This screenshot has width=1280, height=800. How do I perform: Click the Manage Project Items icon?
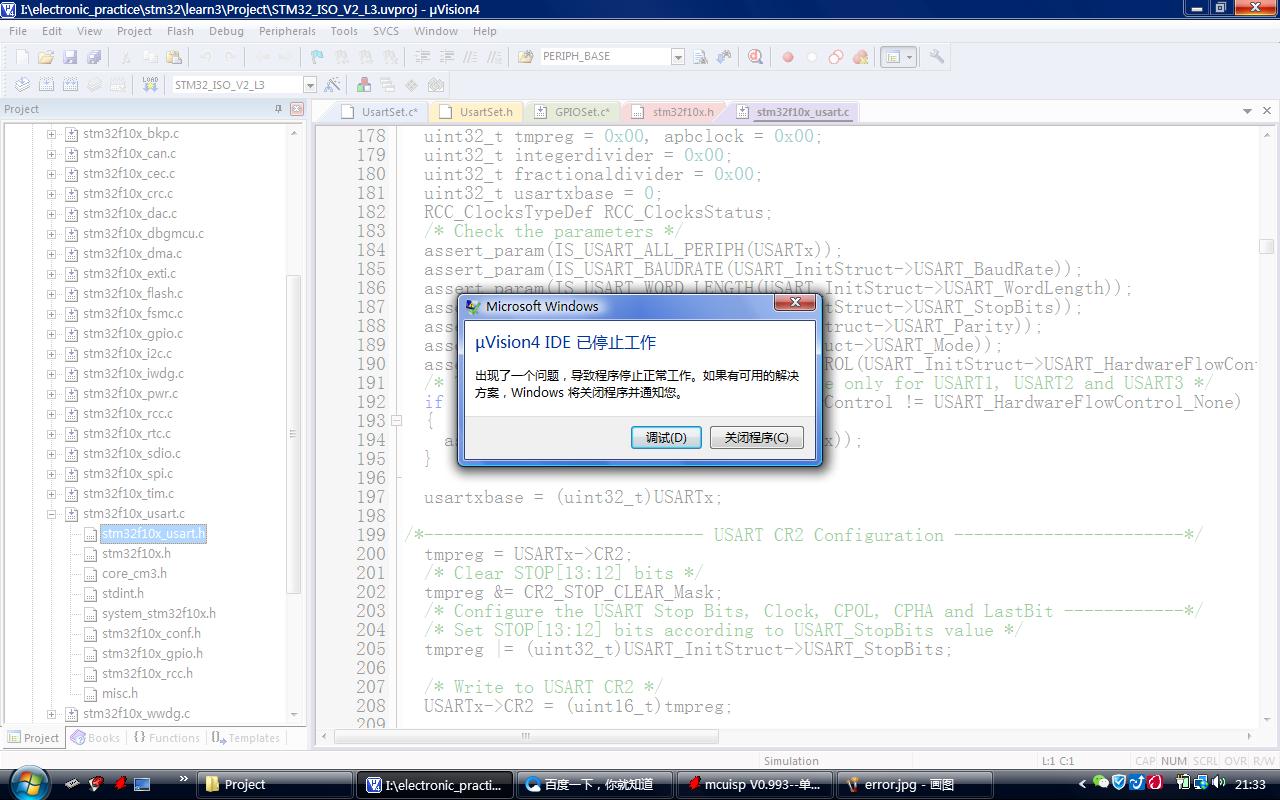364,85
